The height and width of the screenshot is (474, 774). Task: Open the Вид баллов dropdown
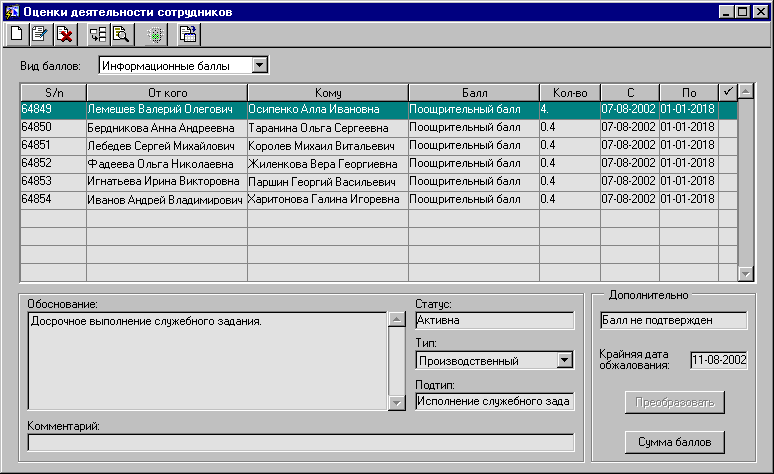click(x=260, y=65)
